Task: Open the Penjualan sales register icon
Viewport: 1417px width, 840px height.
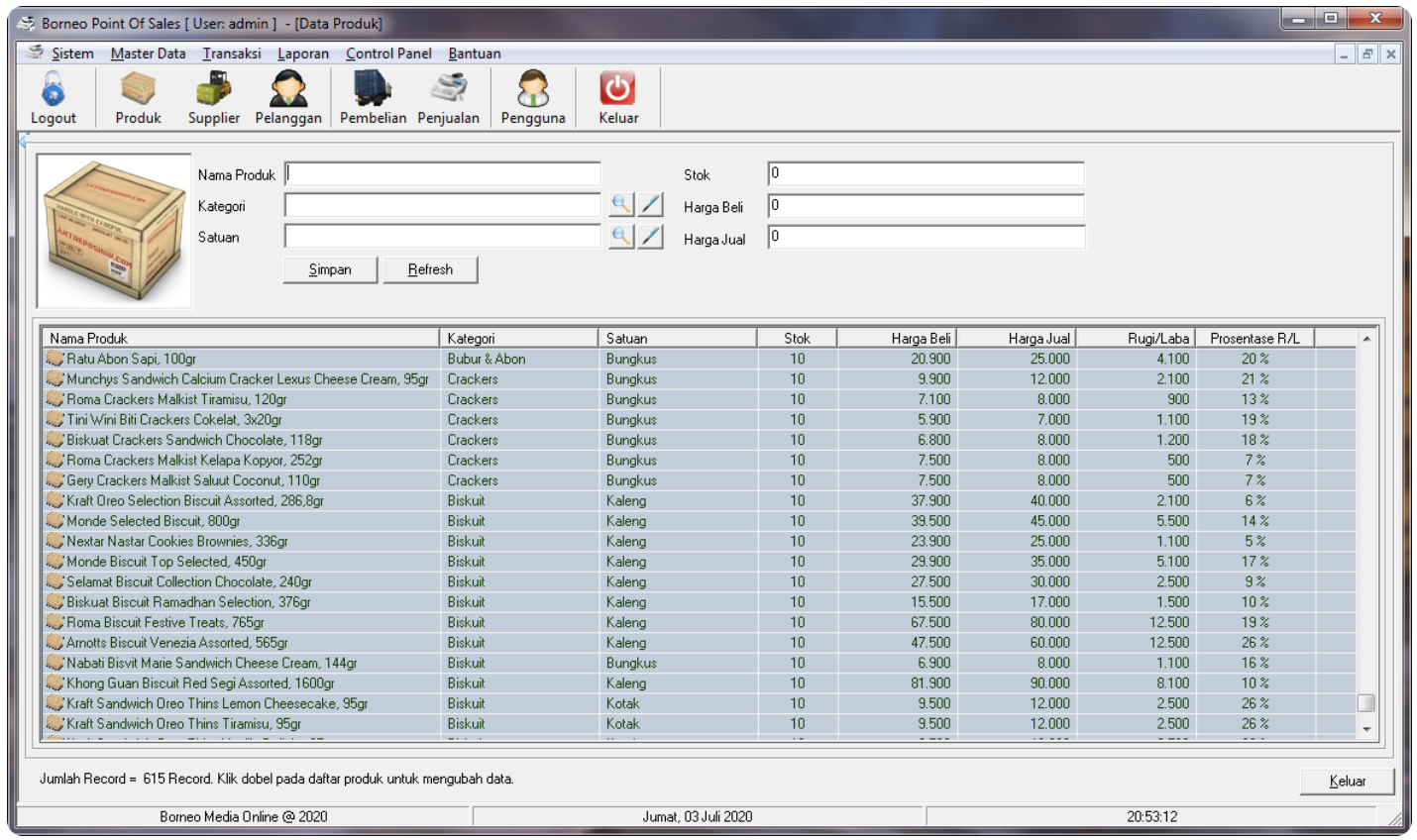Action: 448,89
